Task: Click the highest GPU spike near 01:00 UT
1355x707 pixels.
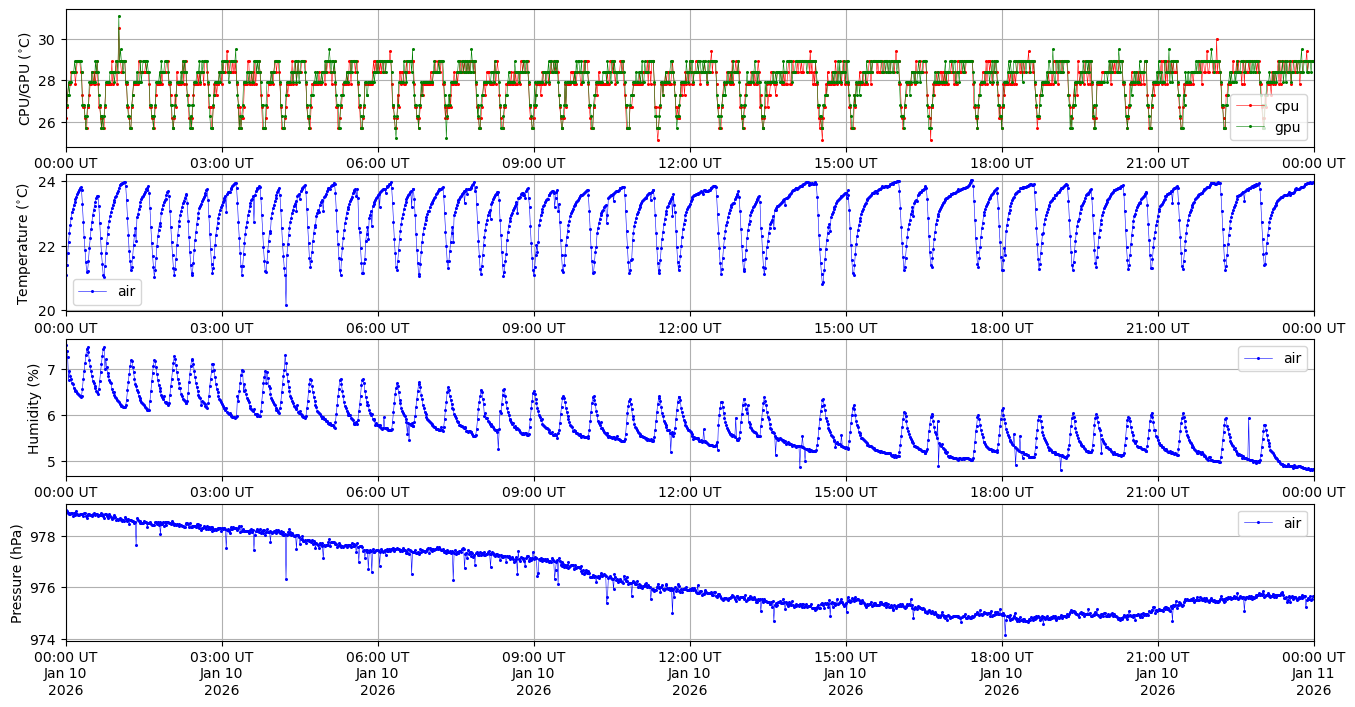Action: click(119, 16)
